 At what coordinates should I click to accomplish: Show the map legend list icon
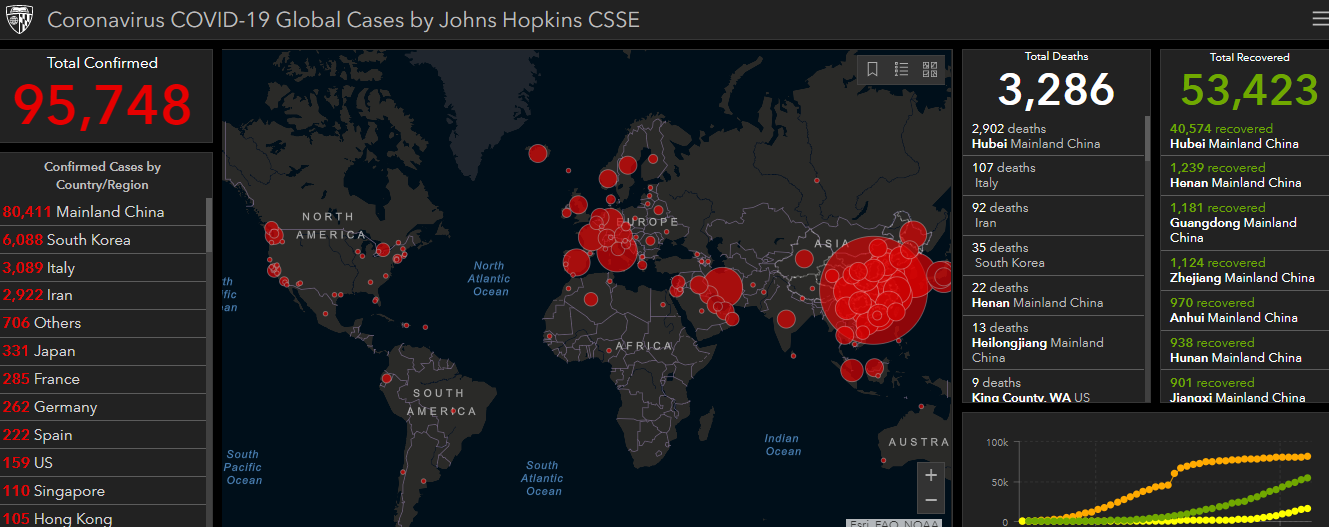click(x=901, y=69)
